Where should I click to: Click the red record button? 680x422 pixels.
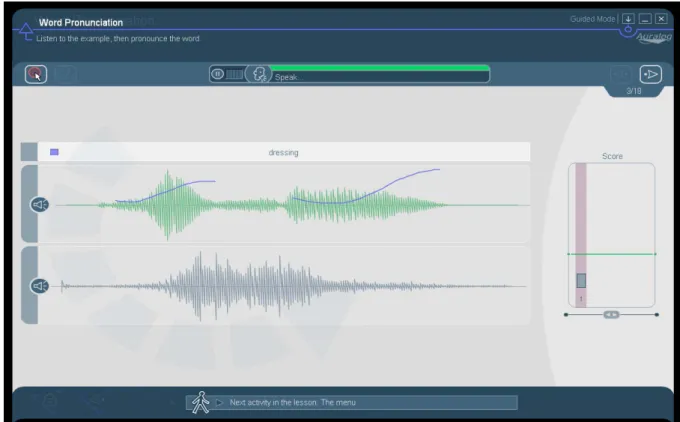click(36, 74)
